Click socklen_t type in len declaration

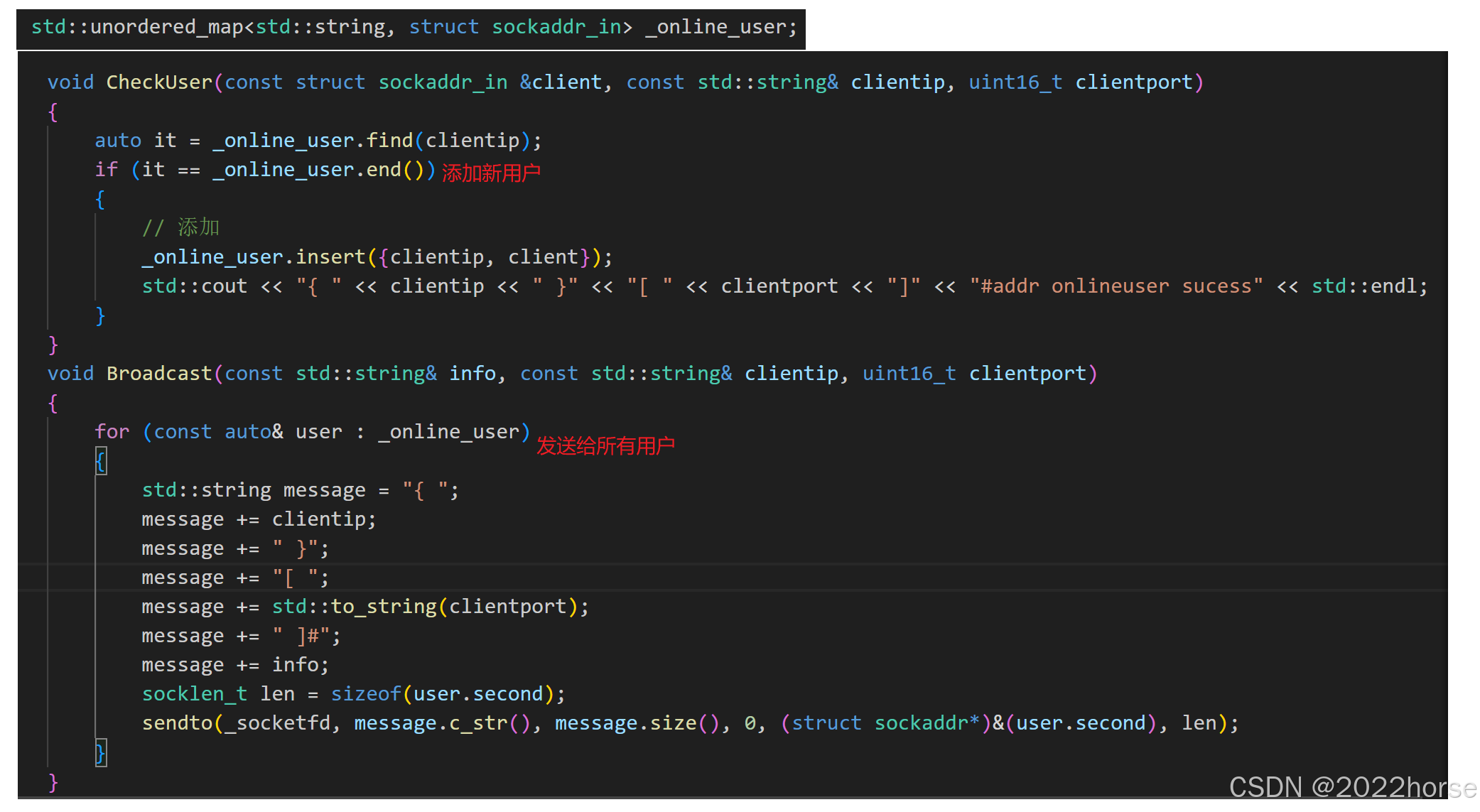tap(195, 694)
